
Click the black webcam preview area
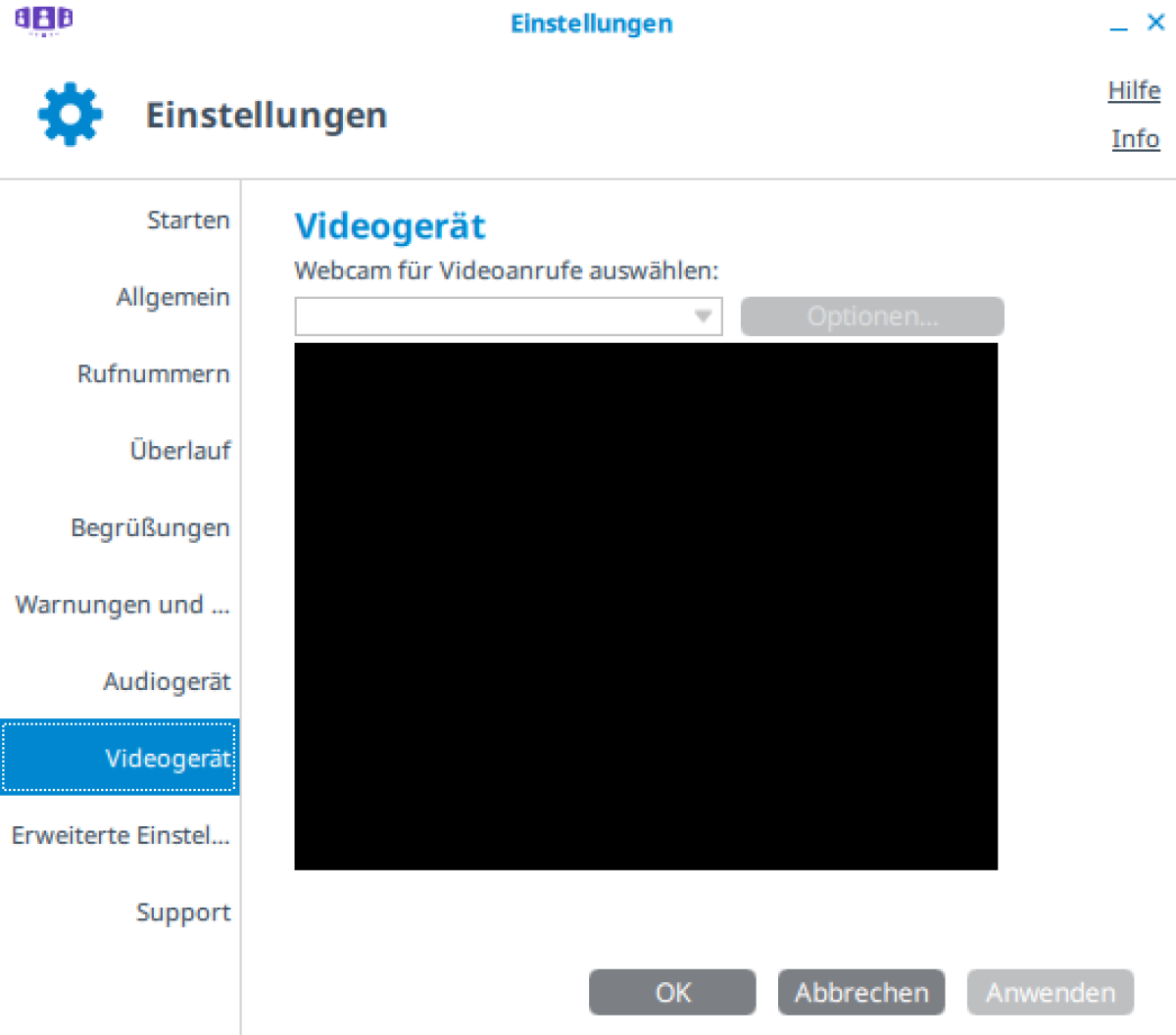point(646,606)
